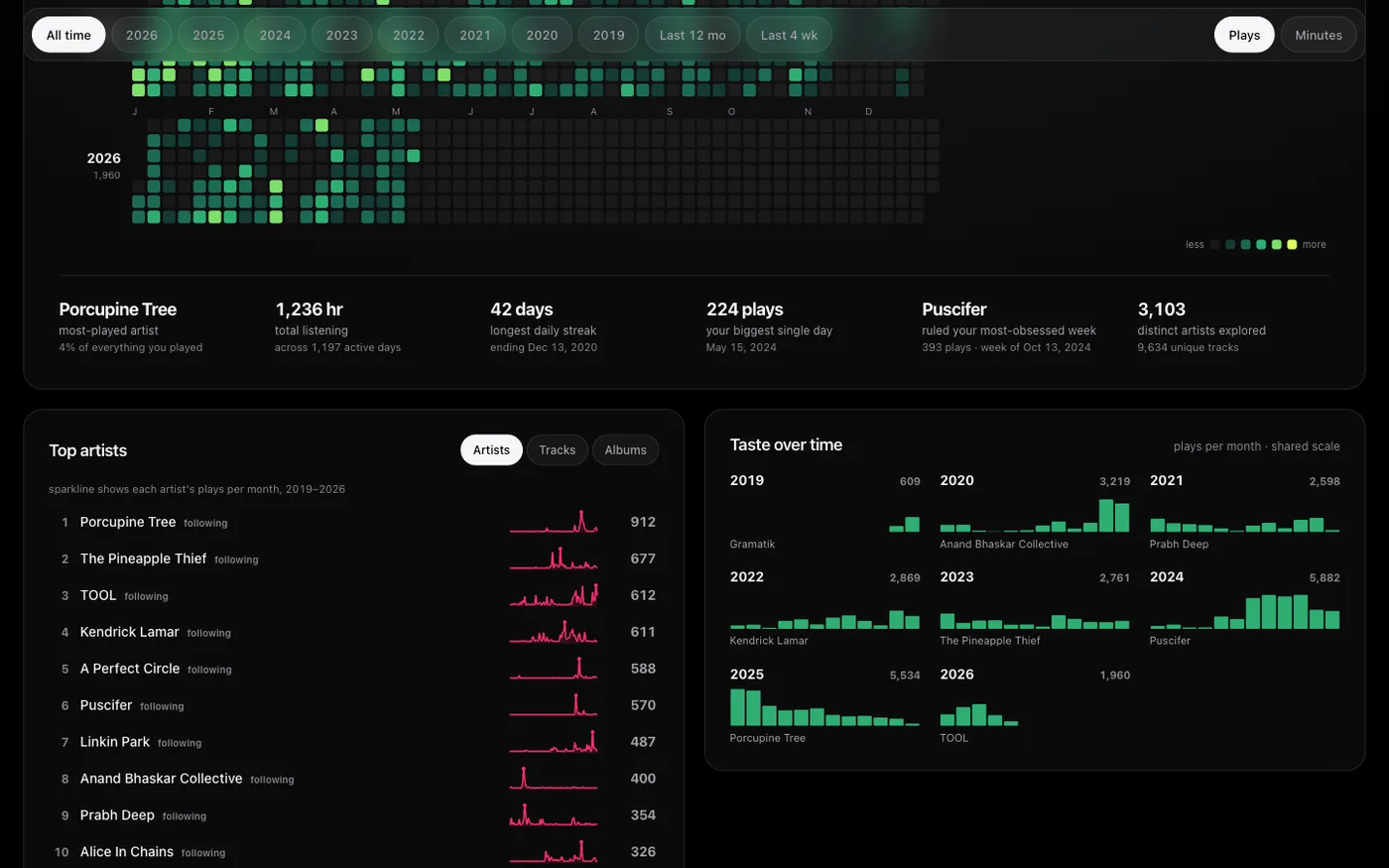Click the sparkline in the Alice In Chains row
The width and height of the screenshot is (1389, 868).
[554, 852]
